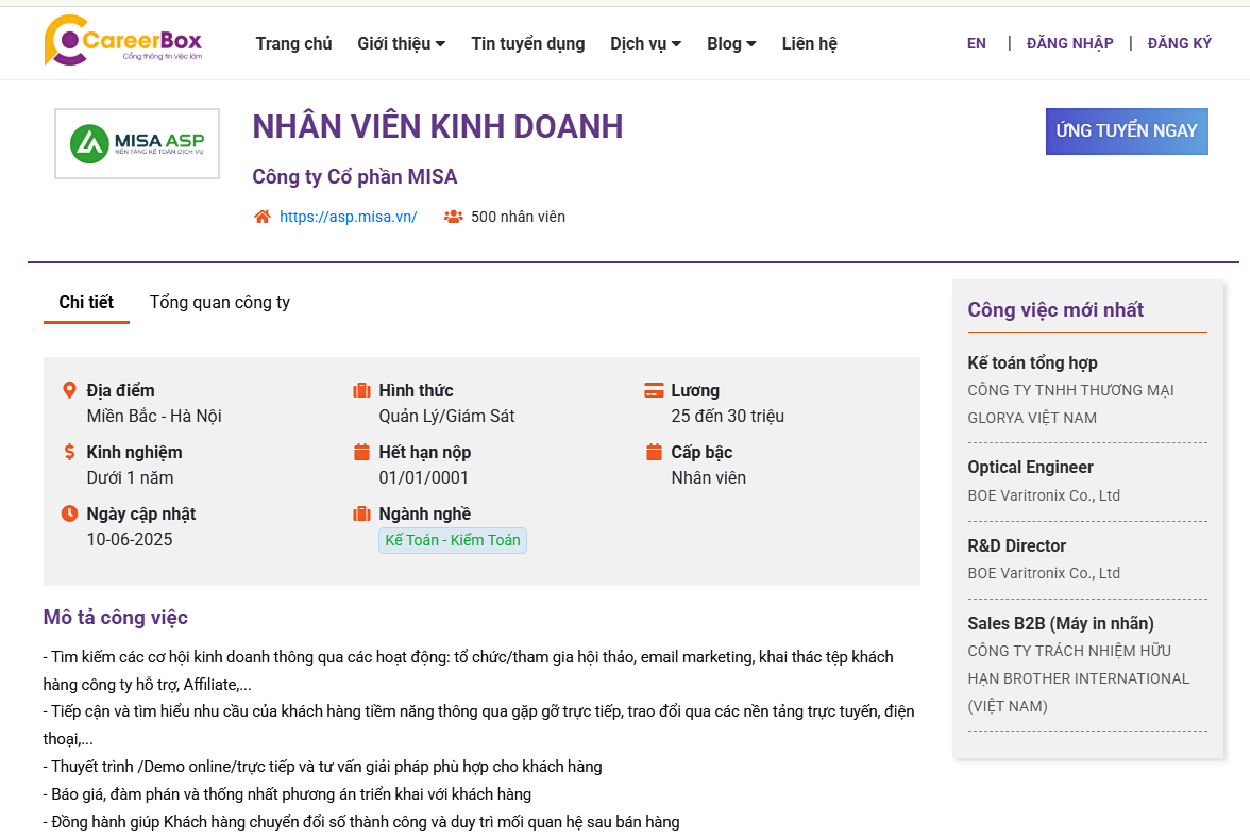The height and width of the screenshot is (833, 1250).
Task: Click the 10-06-2025 update date
Action: 129,540
